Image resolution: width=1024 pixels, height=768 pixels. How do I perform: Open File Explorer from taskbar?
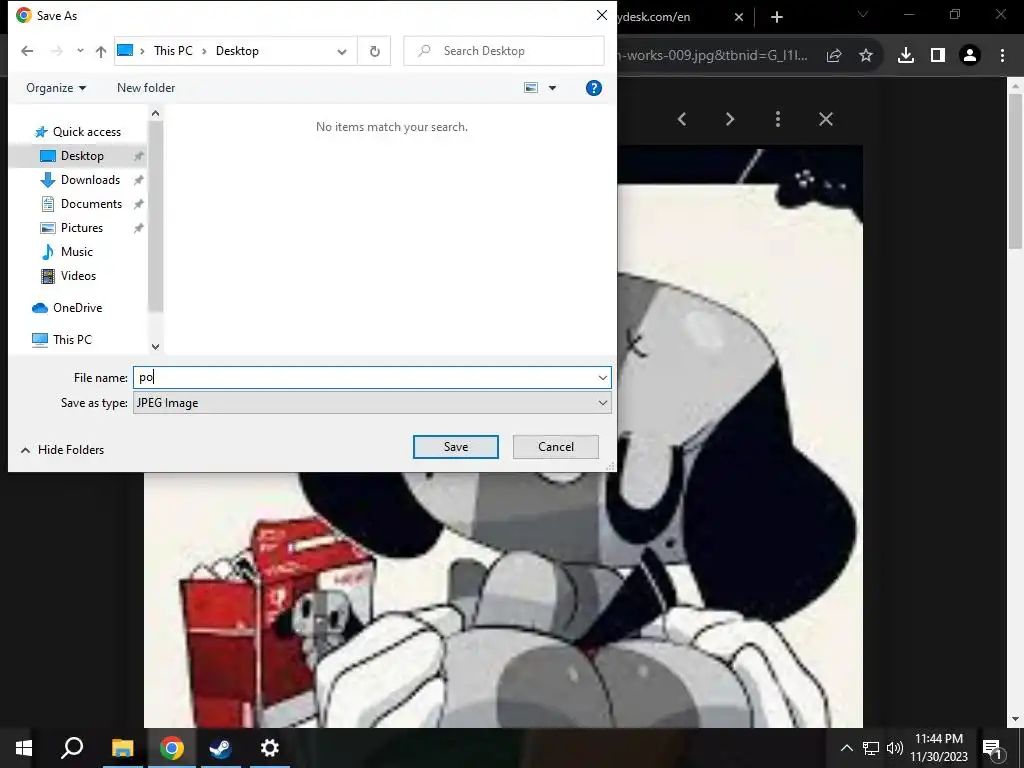[x=122, y=748]
